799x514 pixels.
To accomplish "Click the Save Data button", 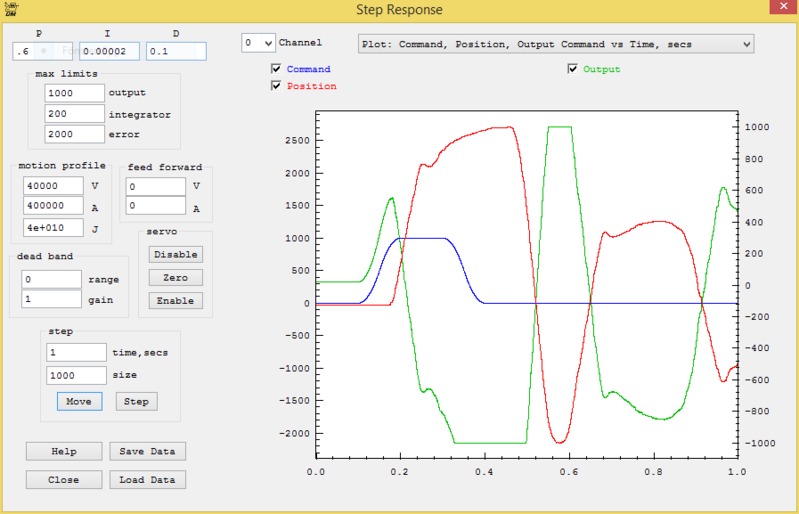I will tap(147, 451).
